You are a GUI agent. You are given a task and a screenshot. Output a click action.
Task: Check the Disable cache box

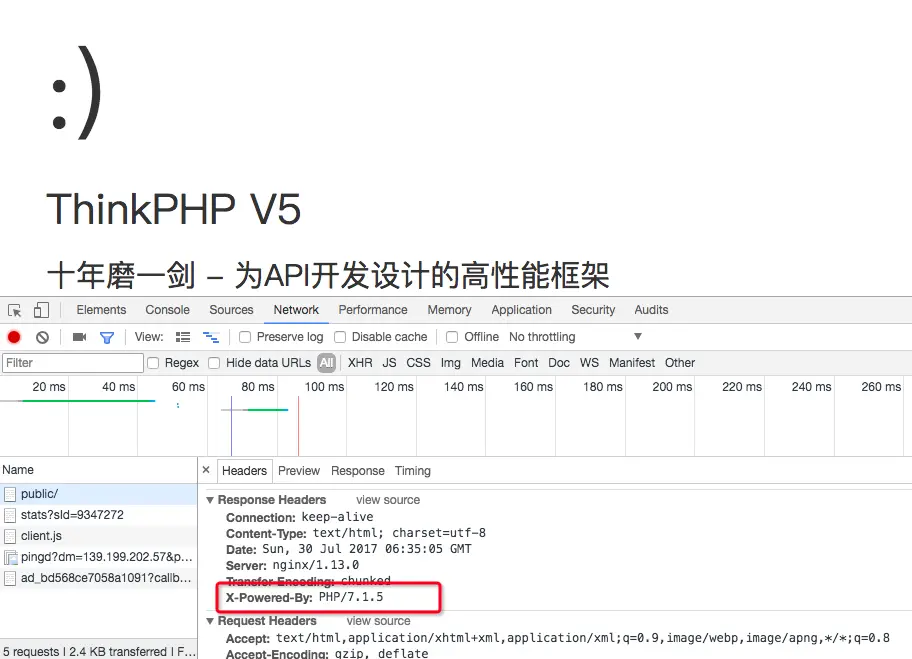[340, 337]
